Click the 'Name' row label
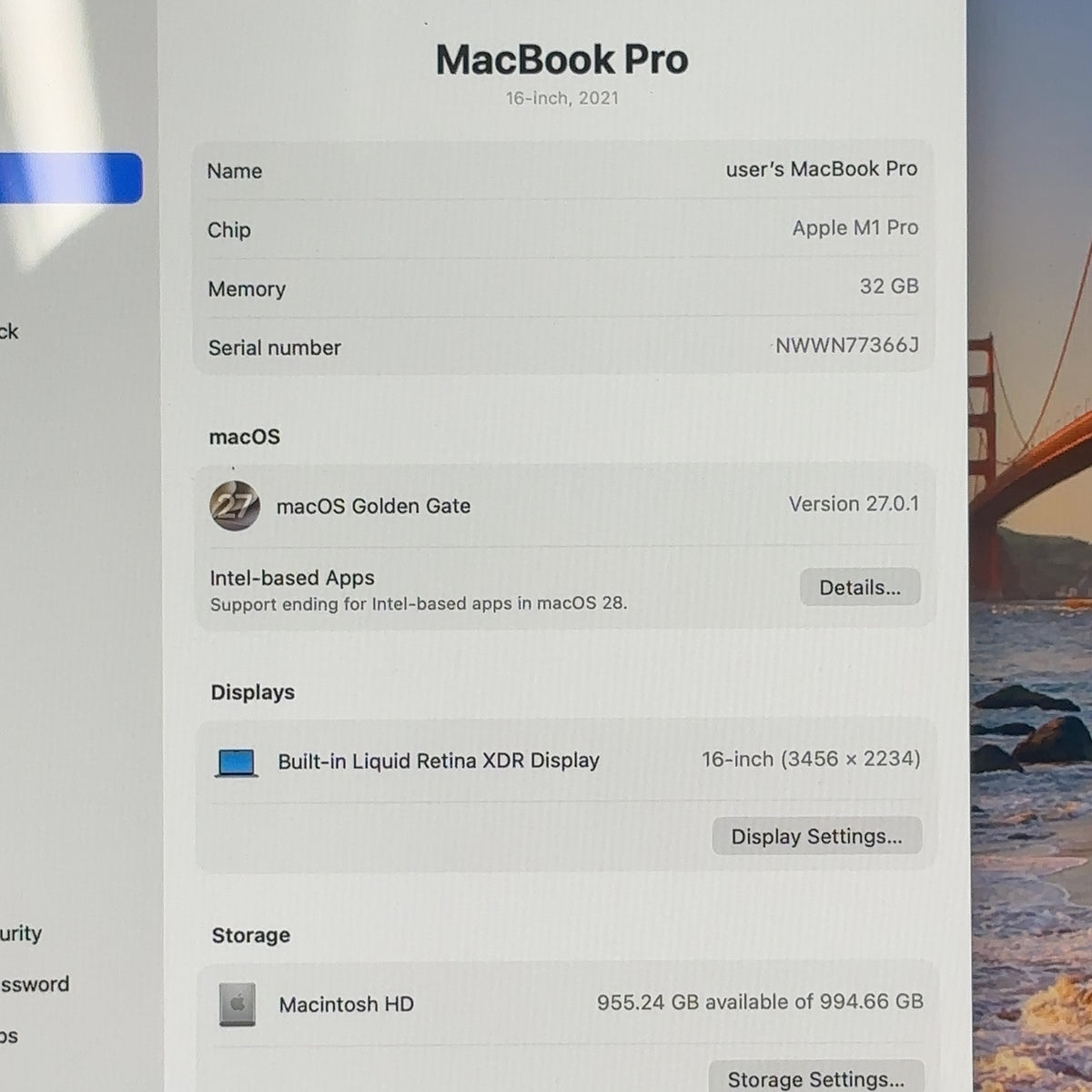This screenshot has width=1092, height=1092. click(235, 171)
